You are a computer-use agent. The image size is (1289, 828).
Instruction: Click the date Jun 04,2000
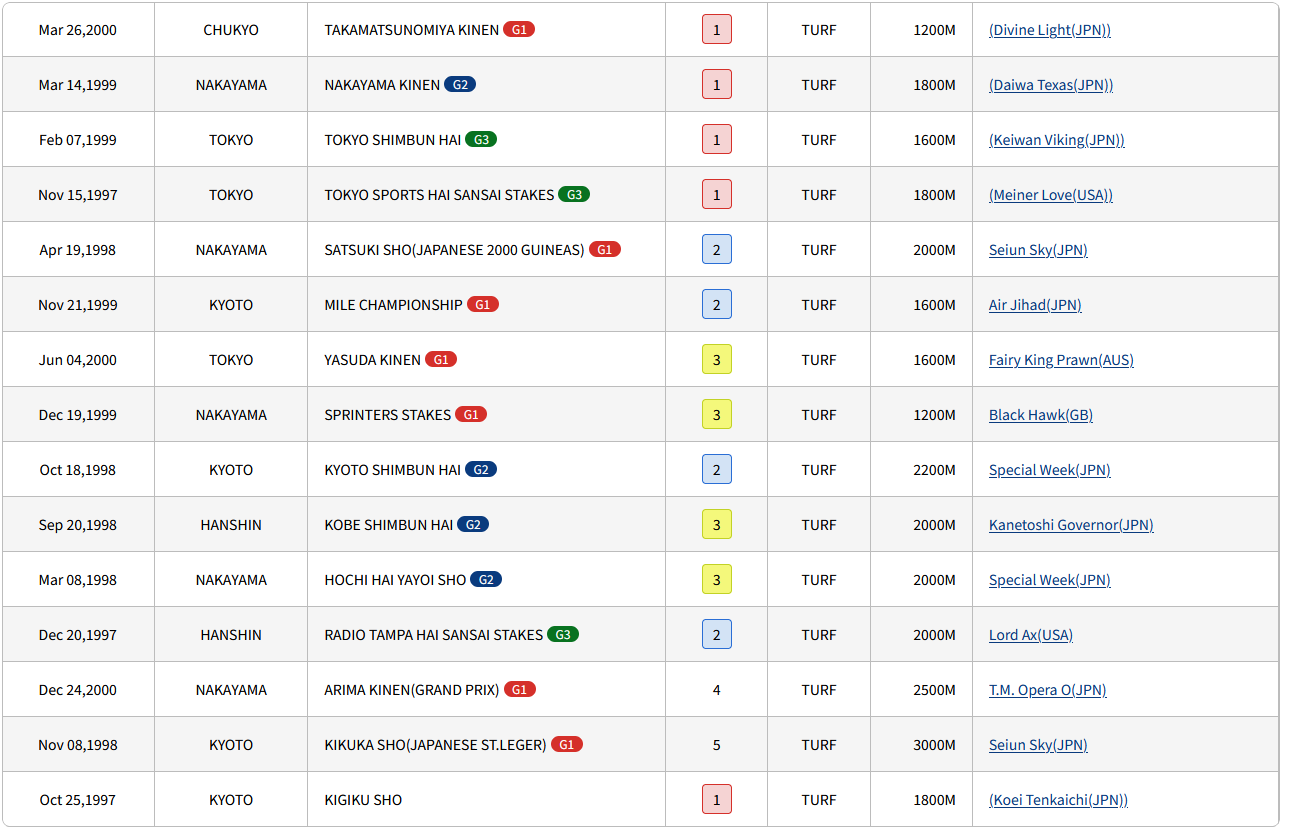78,360
